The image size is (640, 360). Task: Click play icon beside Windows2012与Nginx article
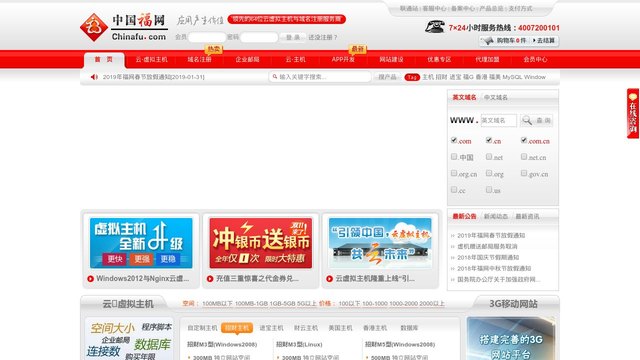[x=91, y=279]
